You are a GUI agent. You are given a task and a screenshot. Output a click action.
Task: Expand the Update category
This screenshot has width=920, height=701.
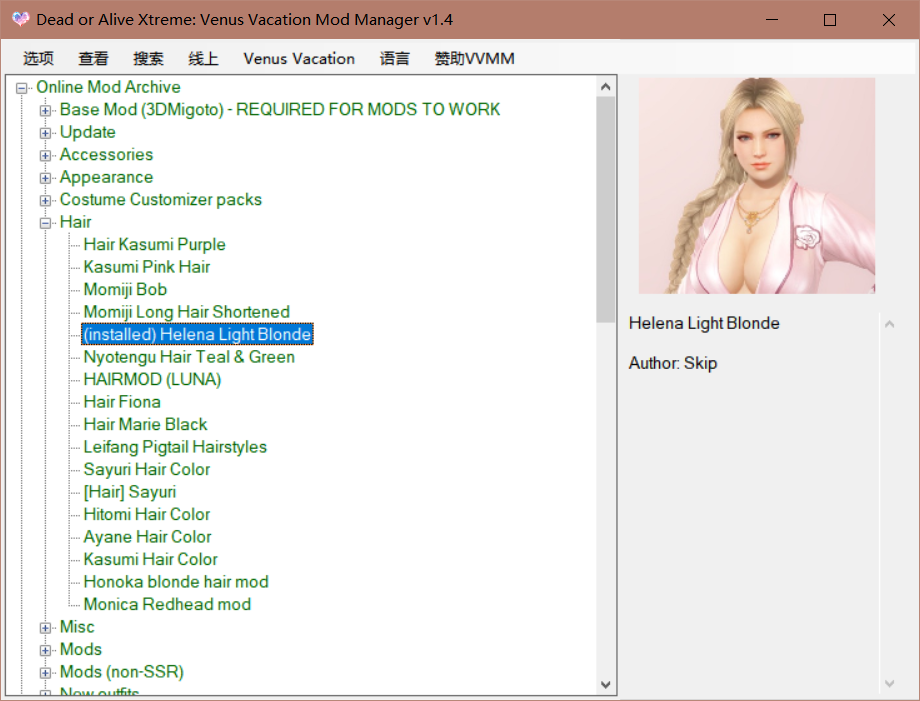pos(45,133)
